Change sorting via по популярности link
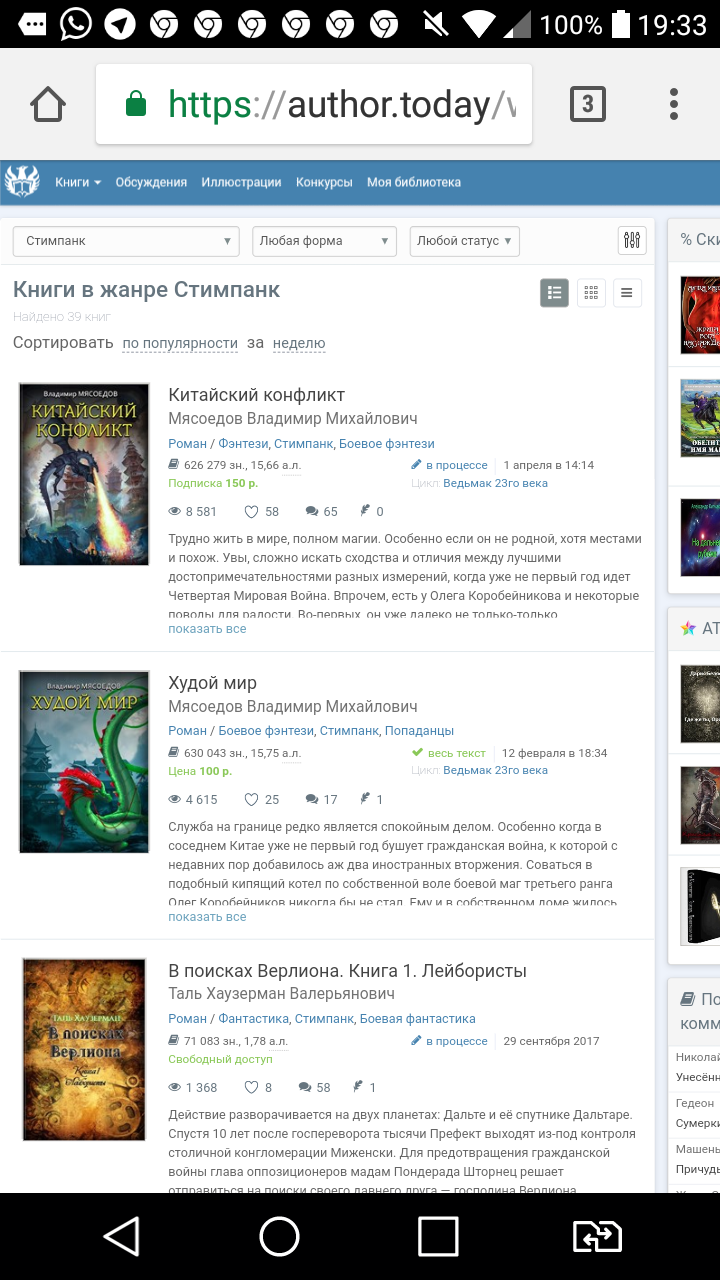 [x=180, y=343]
